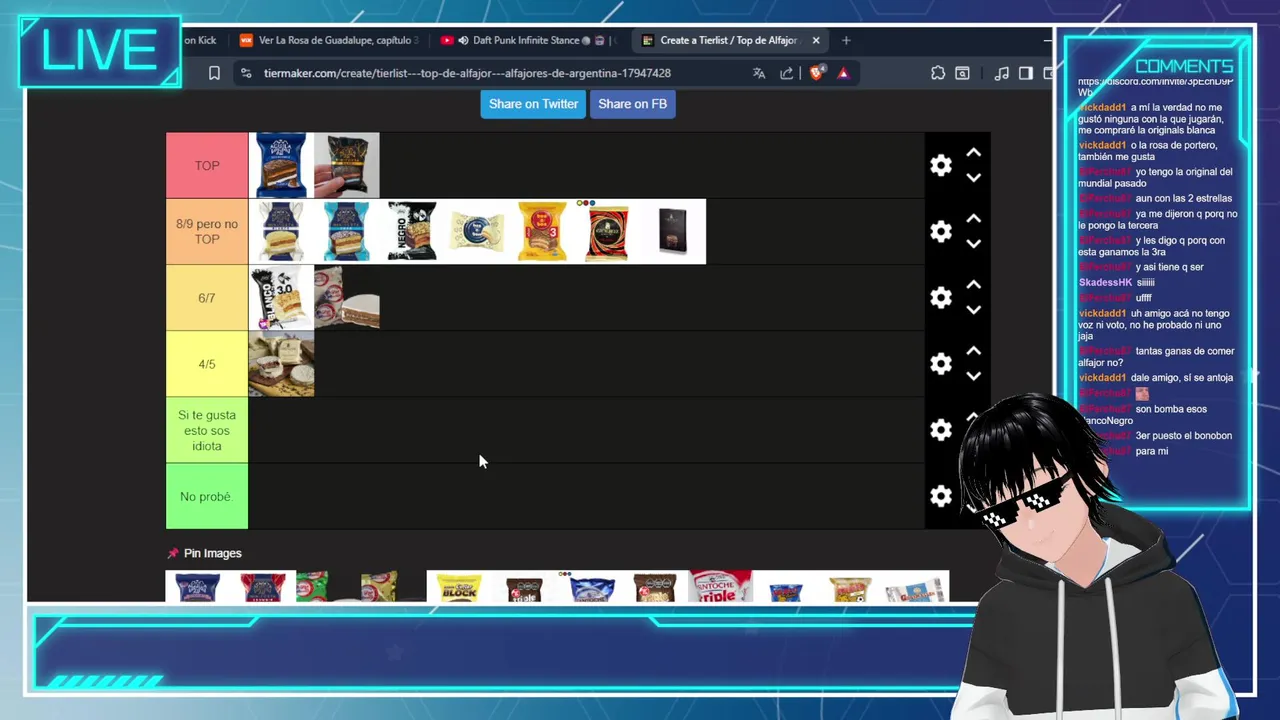
Task: Toggle the browser sidebar panel icon
Action: (1025, 73)
